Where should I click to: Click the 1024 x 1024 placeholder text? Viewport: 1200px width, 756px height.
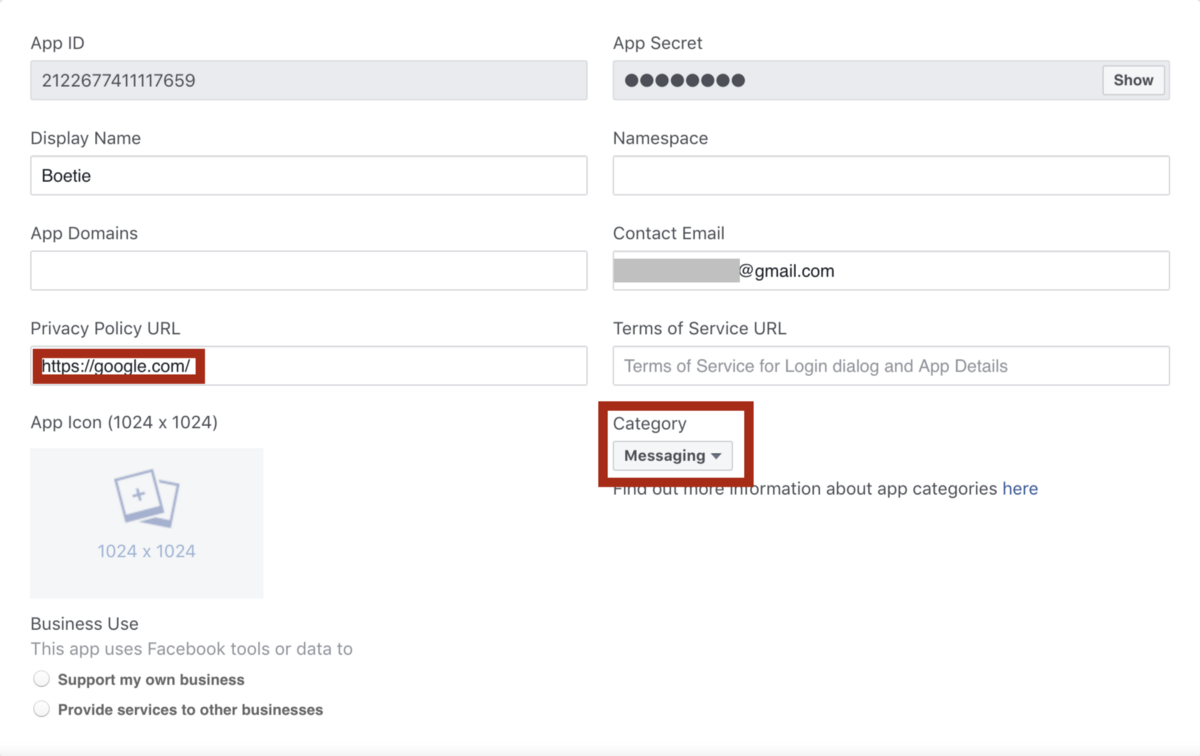click(x=146, y=551)
